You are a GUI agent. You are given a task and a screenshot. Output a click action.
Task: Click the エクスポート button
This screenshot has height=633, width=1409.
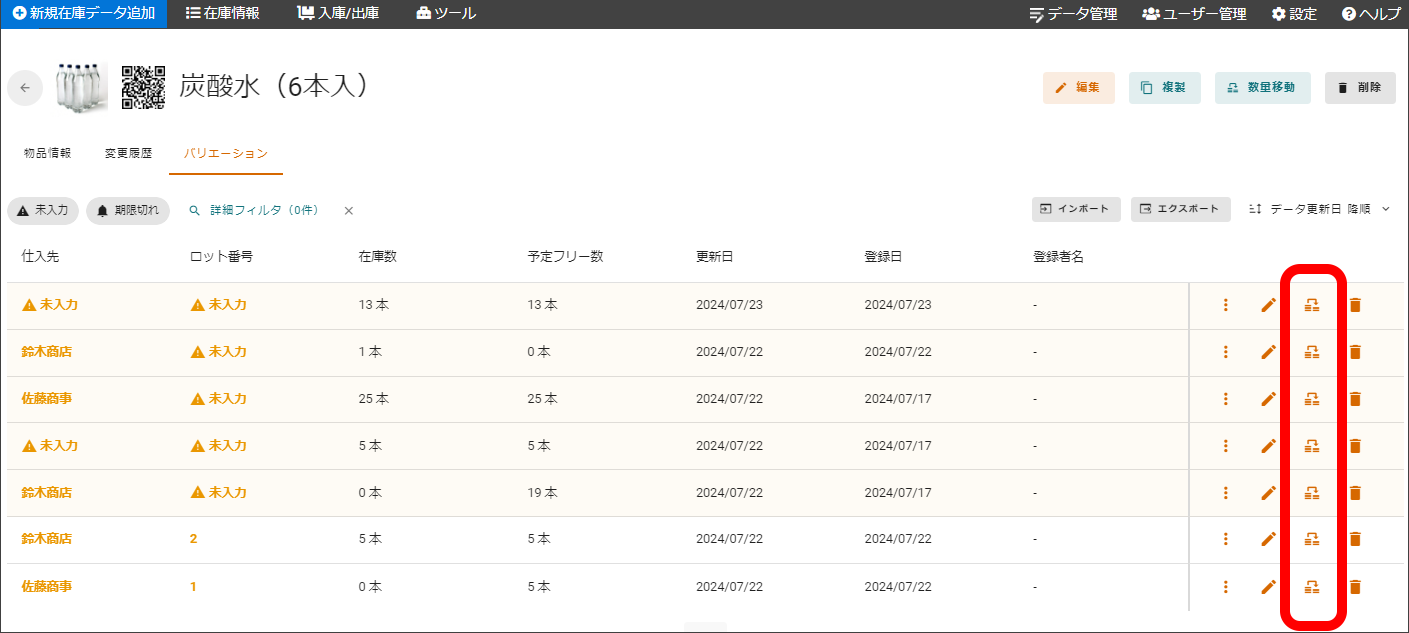1181,209
